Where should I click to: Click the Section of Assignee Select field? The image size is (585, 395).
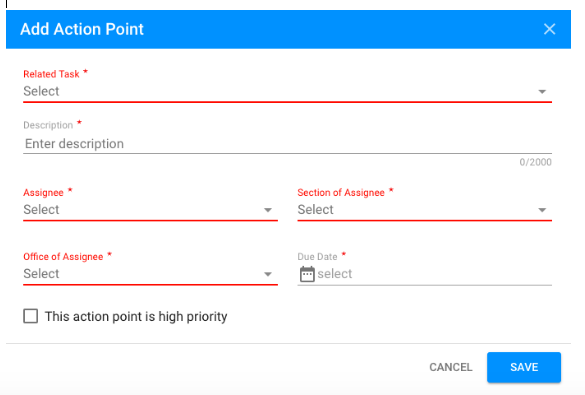425,210
